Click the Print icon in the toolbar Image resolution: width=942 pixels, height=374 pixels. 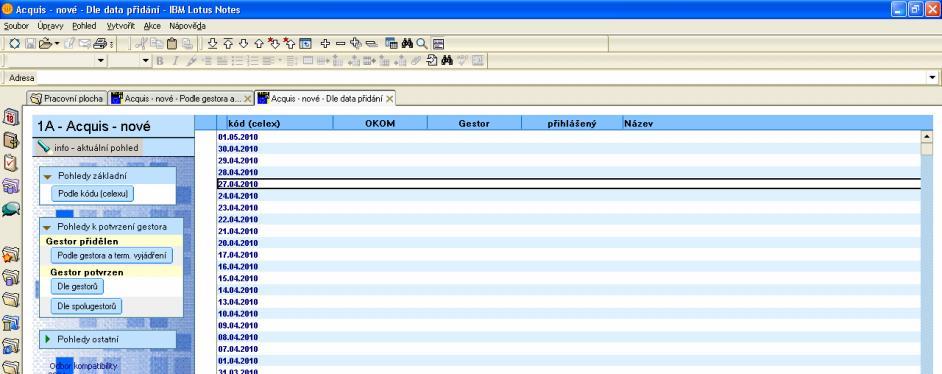coord(100,44)
